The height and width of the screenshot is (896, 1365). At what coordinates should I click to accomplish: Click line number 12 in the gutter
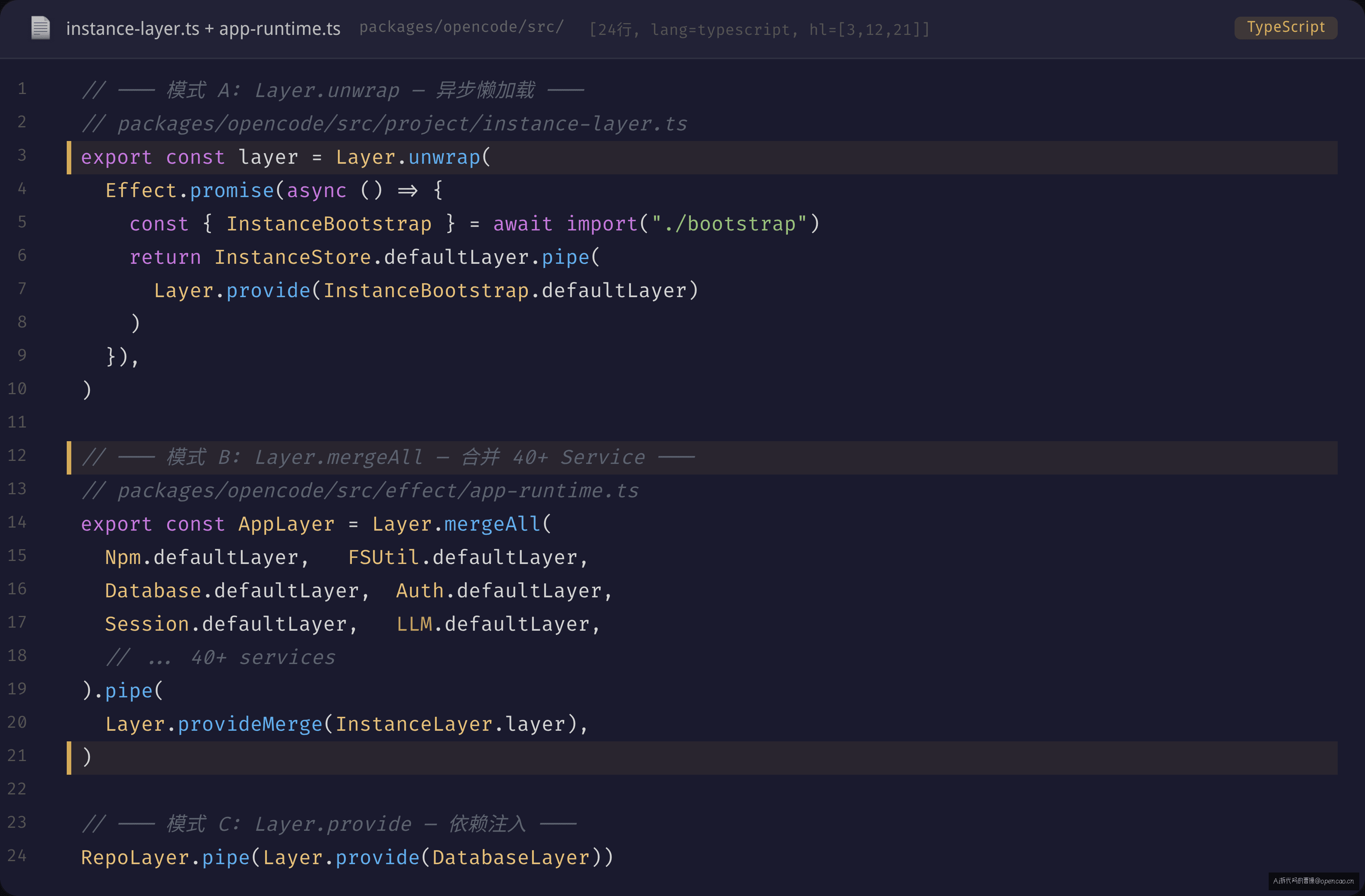[x=17, y=455]
